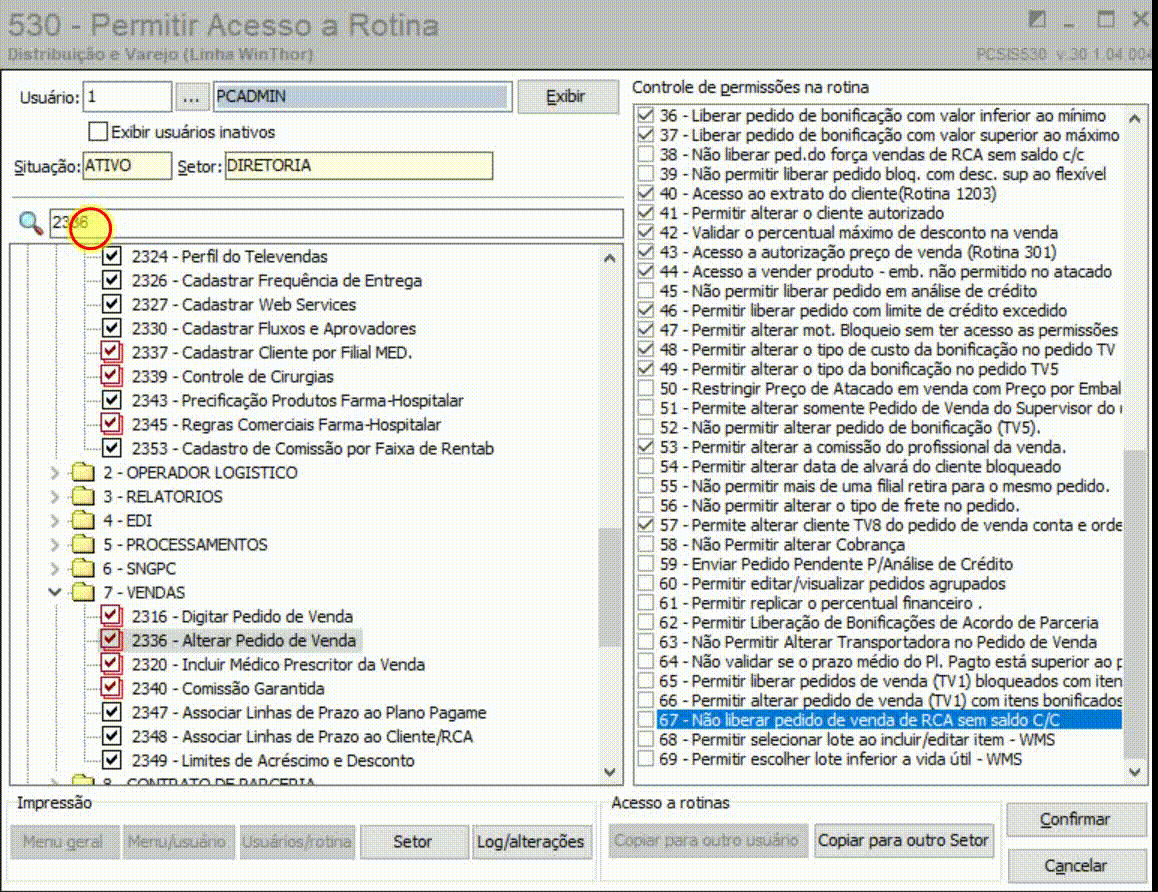
Task: Select 2349 - Limites de Acréscimo e Desconto
Action: click(x=273, y=761)
